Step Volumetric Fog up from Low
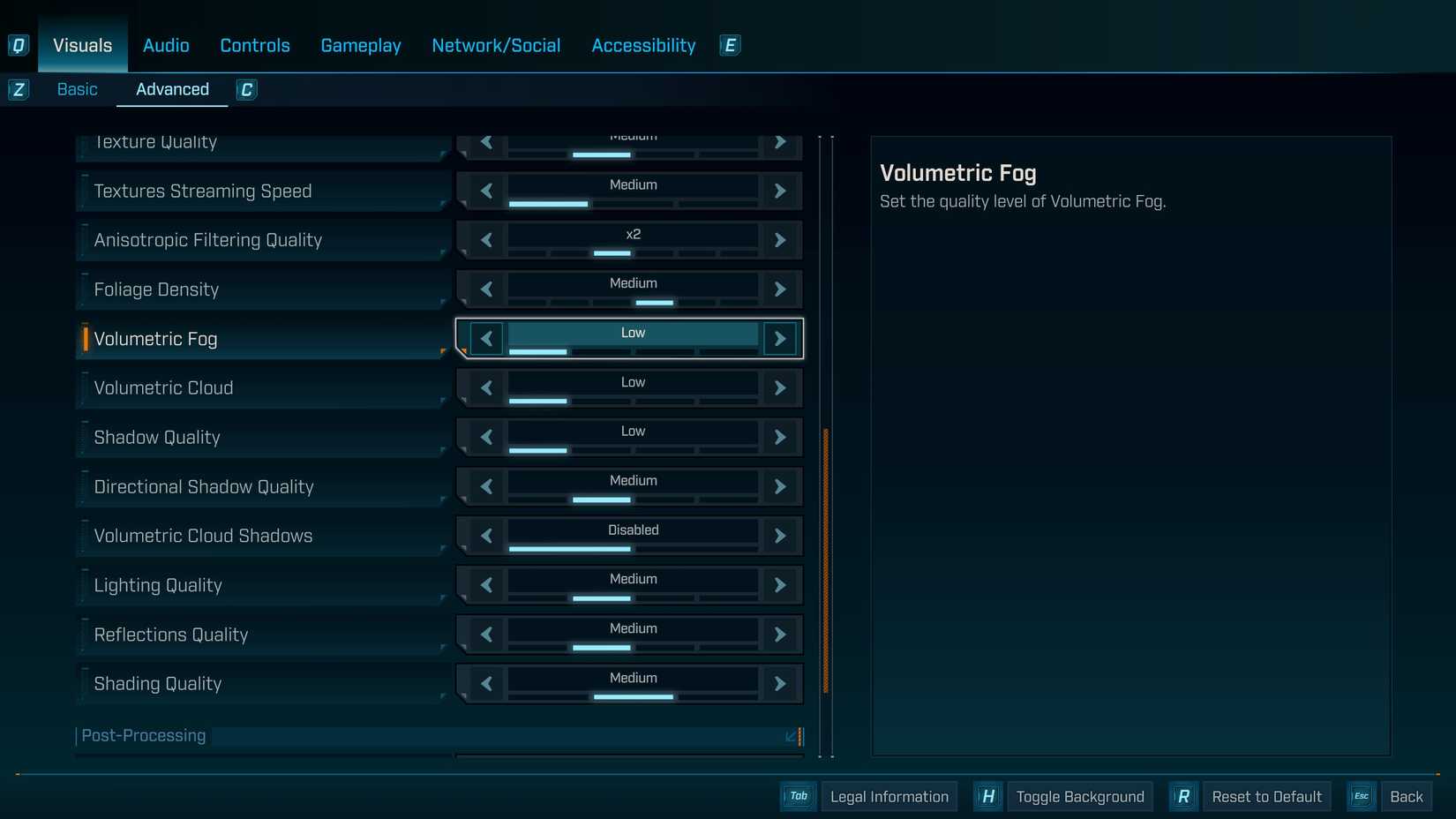The image size is (1456, 819). 779,338
